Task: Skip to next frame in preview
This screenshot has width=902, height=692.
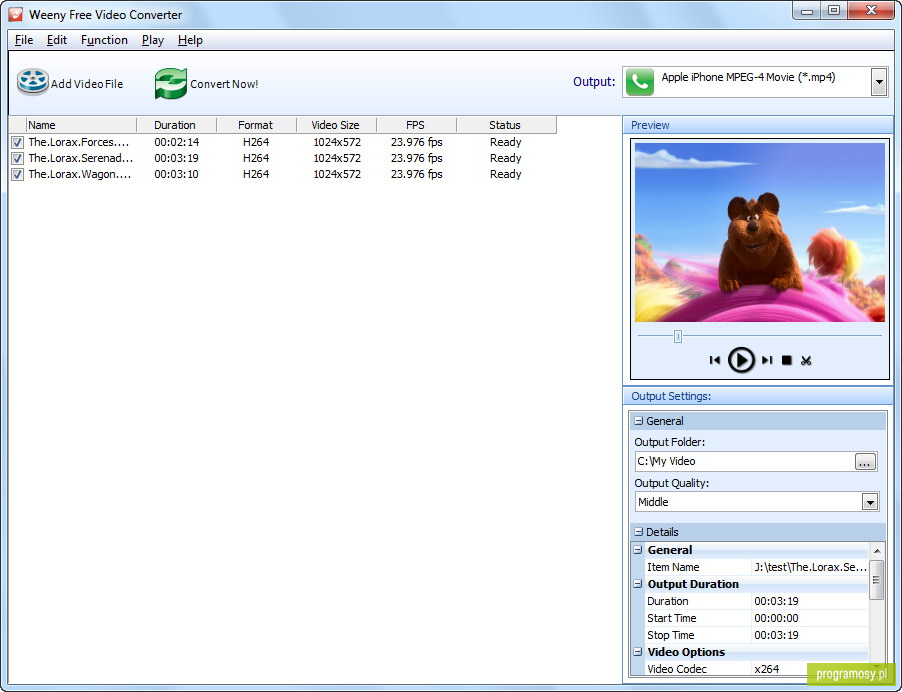Action: coord(767,360)
